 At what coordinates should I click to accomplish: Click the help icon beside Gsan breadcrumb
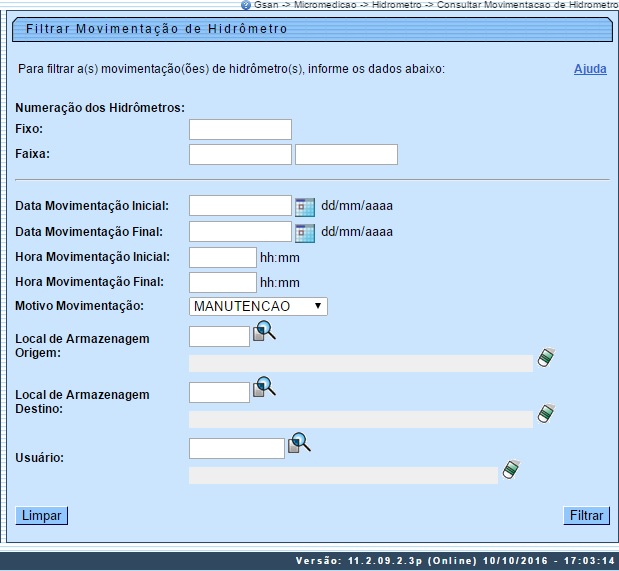tap(246, 5)
